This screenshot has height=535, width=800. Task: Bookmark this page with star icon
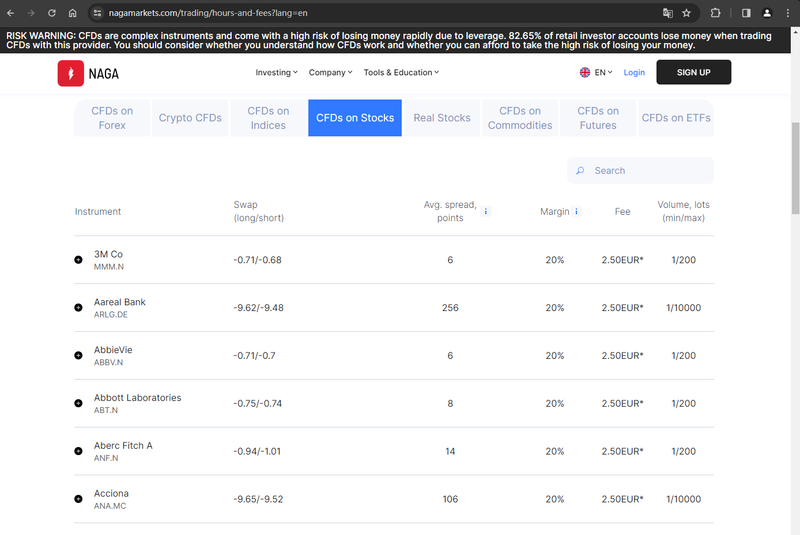point(687,13)
